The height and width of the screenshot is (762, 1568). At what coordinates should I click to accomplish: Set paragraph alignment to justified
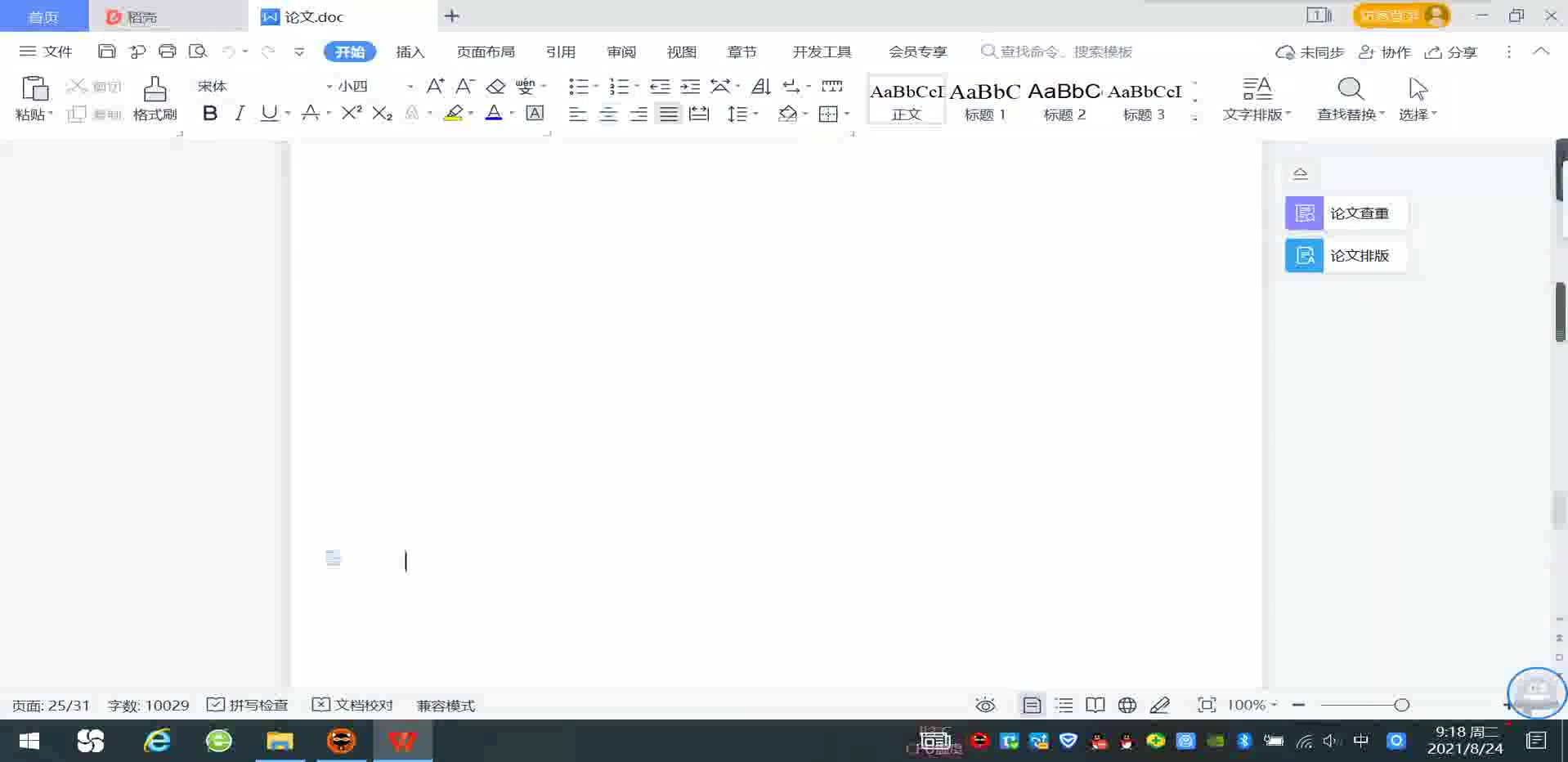coord(669,114)
